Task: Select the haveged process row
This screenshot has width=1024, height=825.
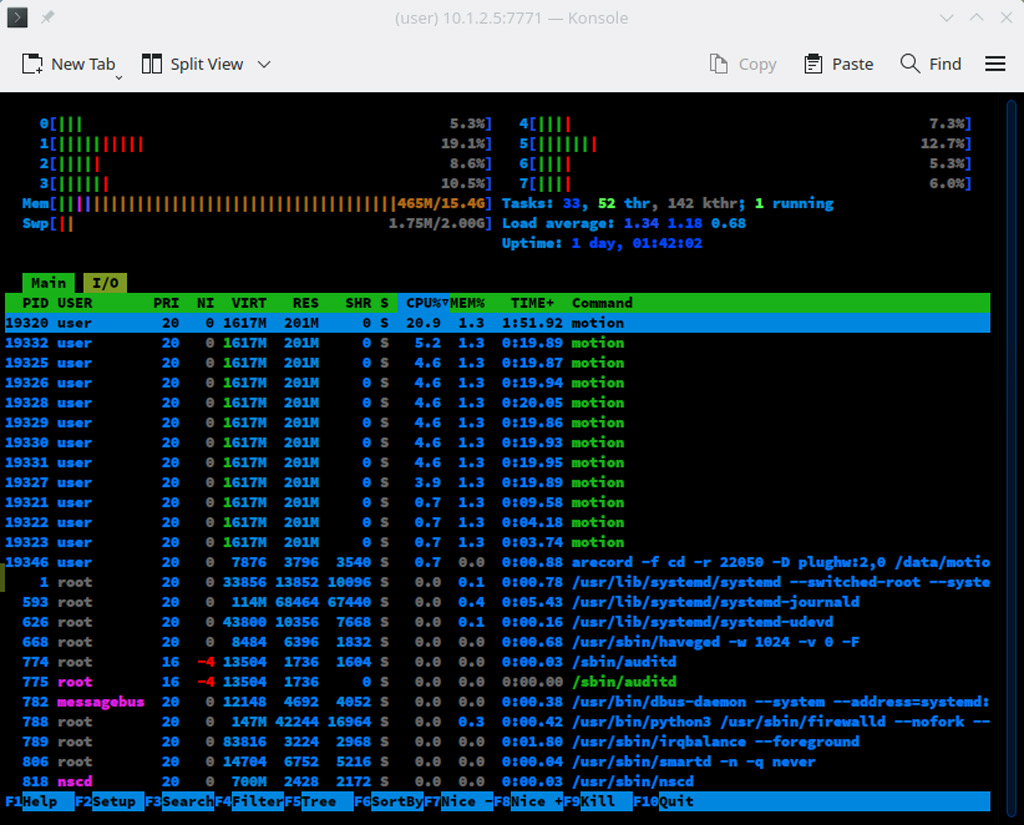Action: (498, 641)
